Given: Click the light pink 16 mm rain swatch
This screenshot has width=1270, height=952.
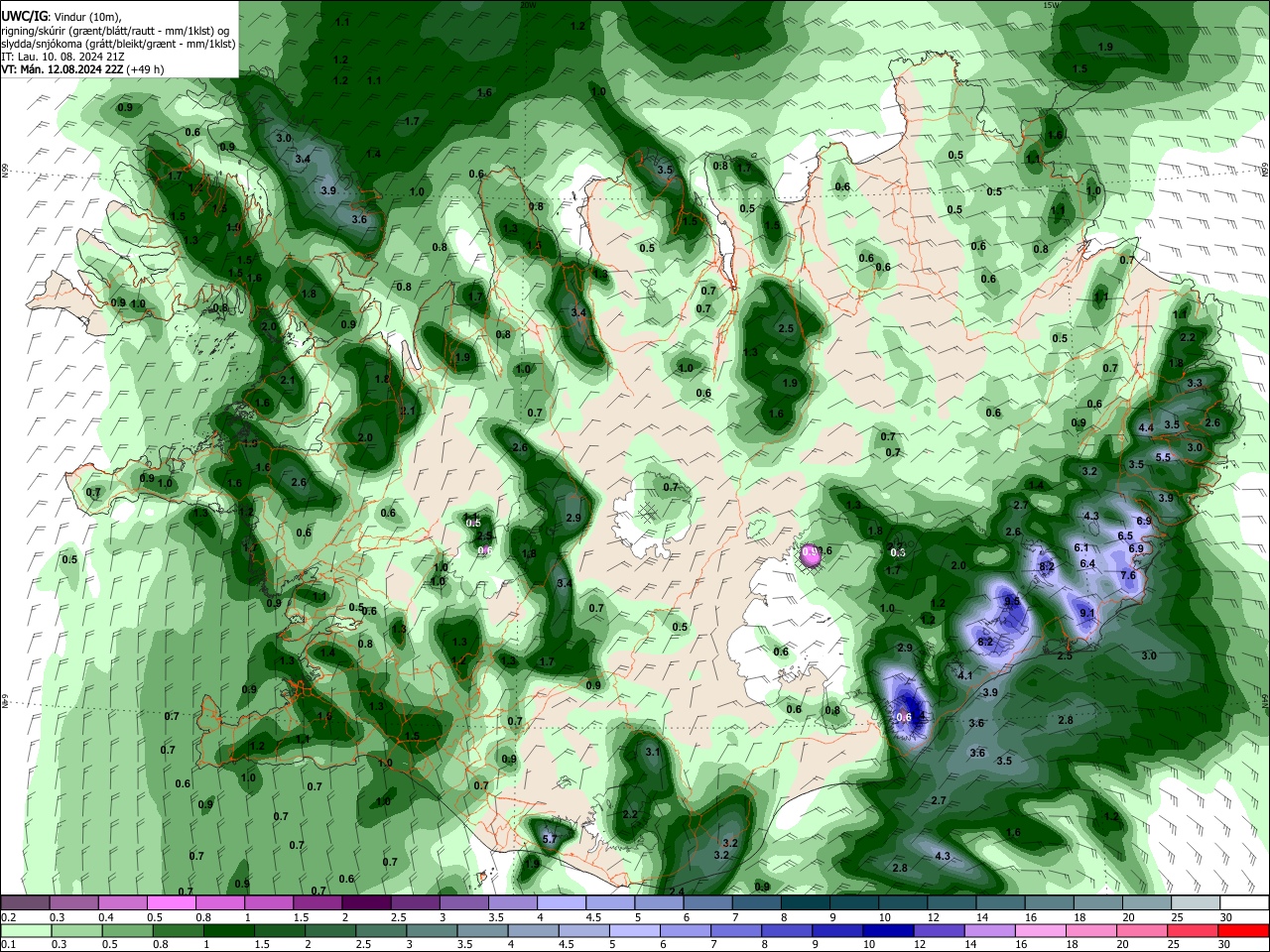Looking at the screenshot, I should pyautogui.click(x=1041, y=930).
